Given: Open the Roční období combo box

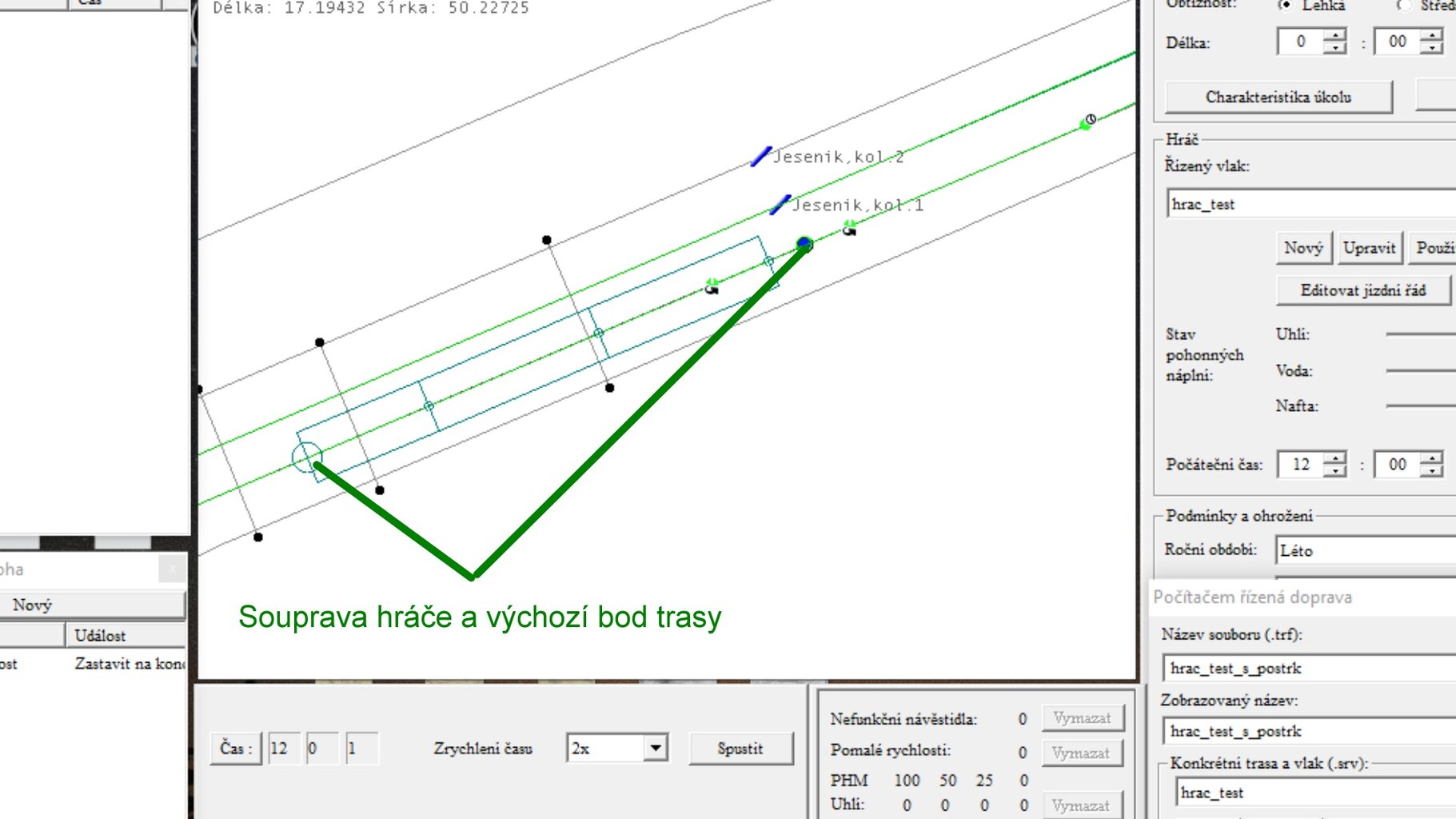Looking at the screenshot, I should tap(1364, 550).
